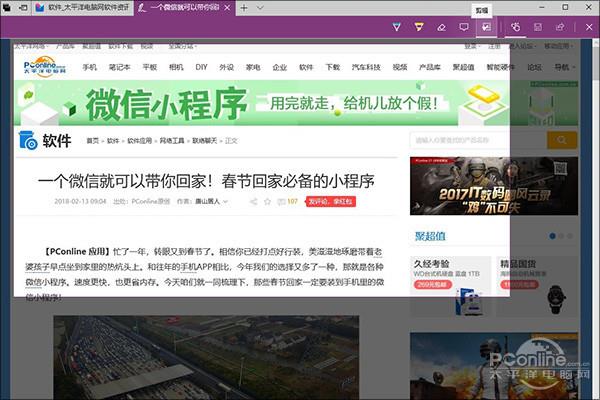Expand the 导航 dropdown in navigation
This screenshot has width=600, height=400.
click(x=564, y=67)
